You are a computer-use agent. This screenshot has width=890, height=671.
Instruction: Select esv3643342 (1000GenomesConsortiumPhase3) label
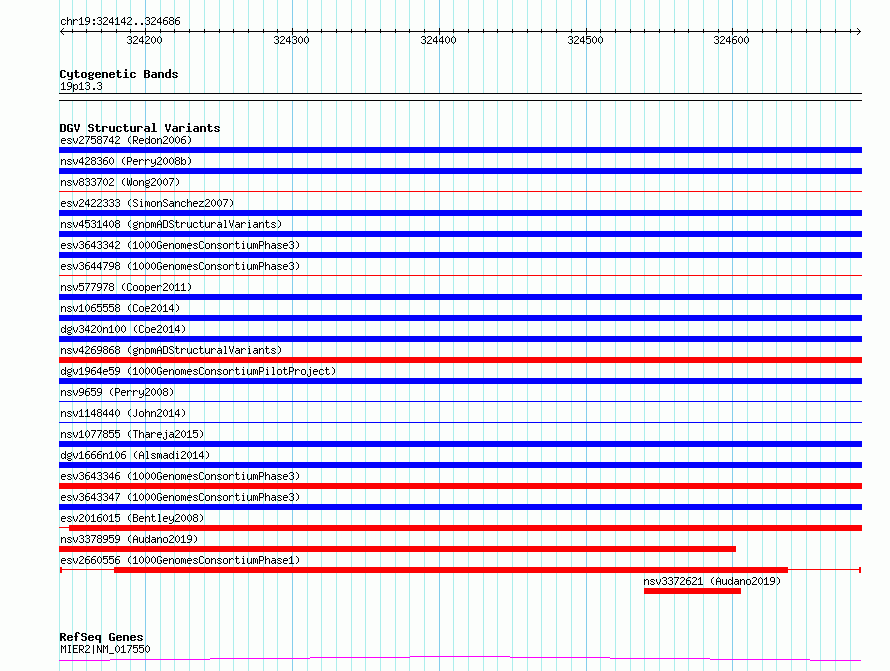[x=180, y=245]
